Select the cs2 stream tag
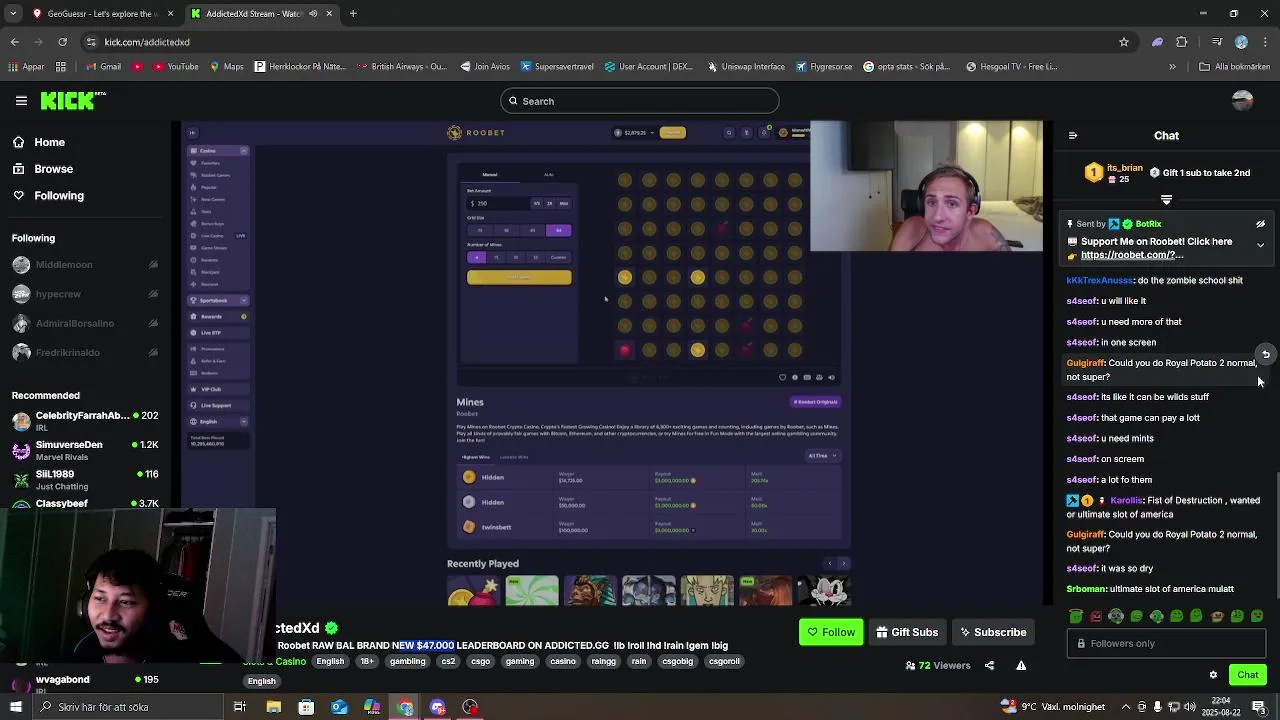The image size is (1280, 720). coord(448,661)
